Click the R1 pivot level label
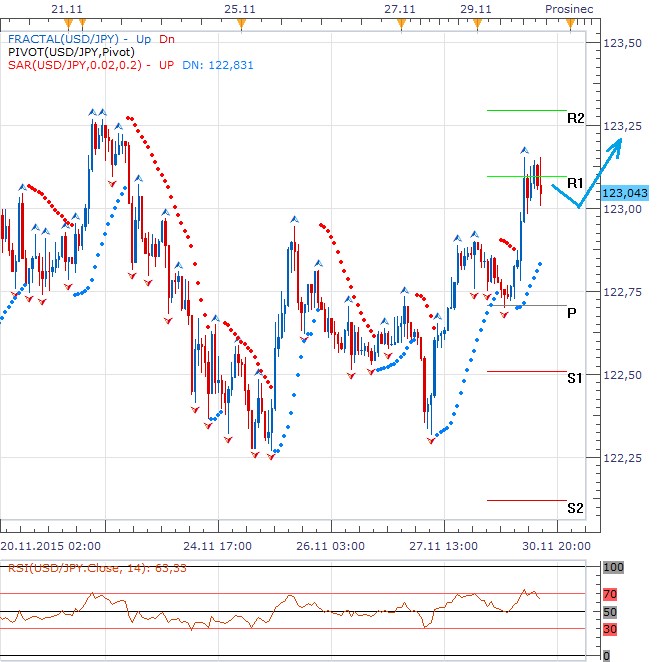This screenshot has height=662, width=658. click(574, 184)
